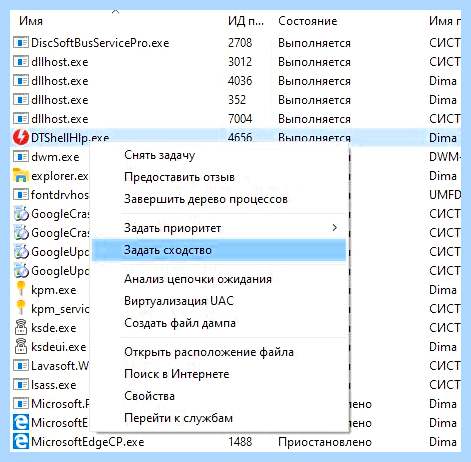This screenshot has height=462, width=471.
Task: Click the 'UMFD' user name cell
Action: (x=445, y=195)
